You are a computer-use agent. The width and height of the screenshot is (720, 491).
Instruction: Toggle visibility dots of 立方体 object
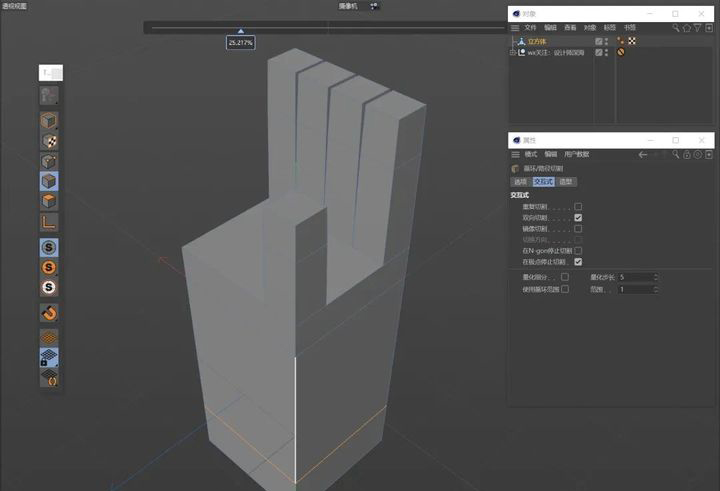point(607,41)
